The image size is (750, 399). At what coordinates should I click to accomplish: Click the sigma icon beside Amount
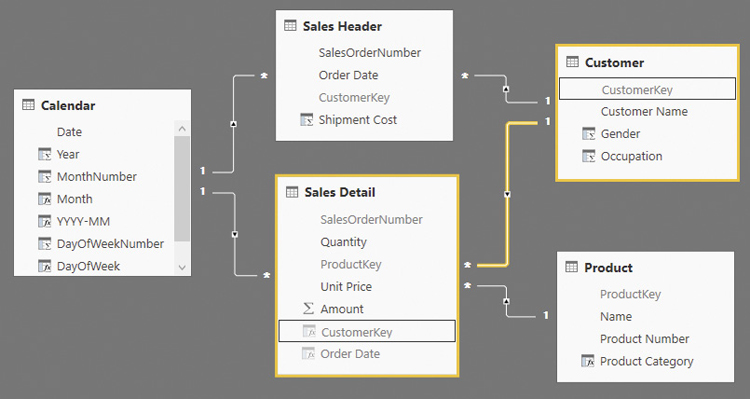tap(309, 309)
